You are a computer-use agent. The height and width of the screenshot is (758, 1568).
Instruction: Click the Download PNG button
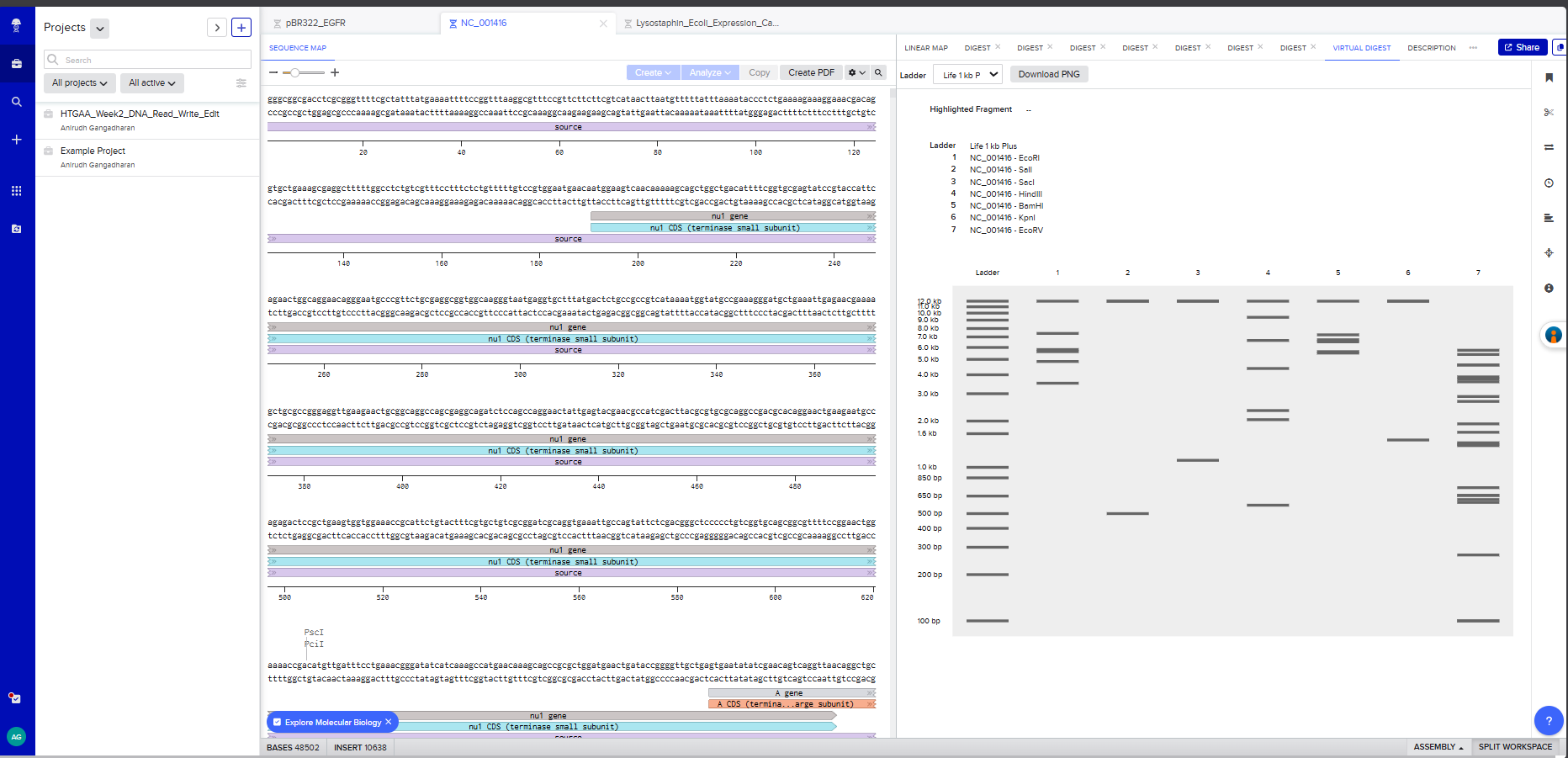tap(1049, 74)
